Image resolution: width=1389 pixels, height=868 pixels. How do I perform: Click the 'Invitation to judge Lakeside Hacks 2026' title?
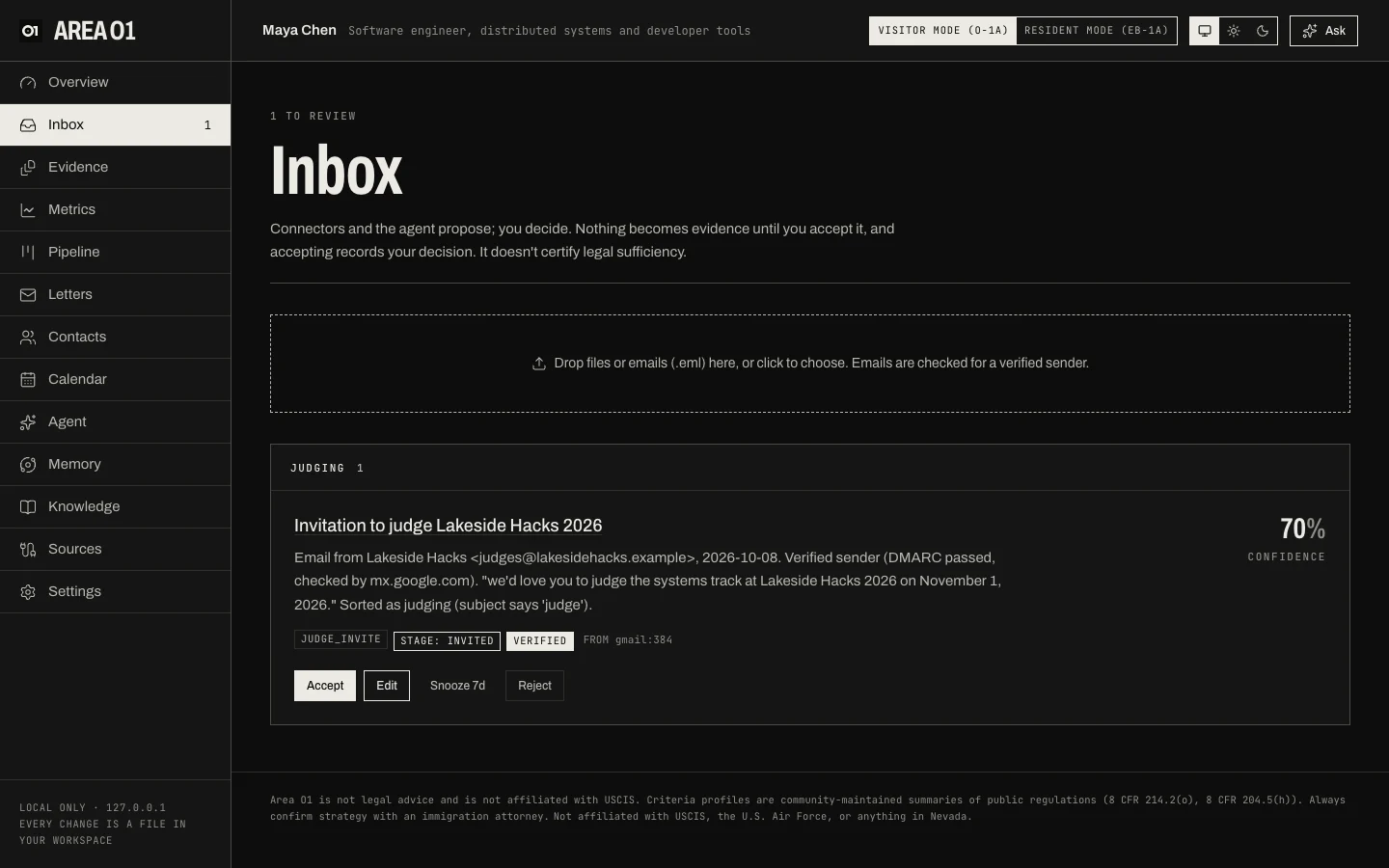448,526
